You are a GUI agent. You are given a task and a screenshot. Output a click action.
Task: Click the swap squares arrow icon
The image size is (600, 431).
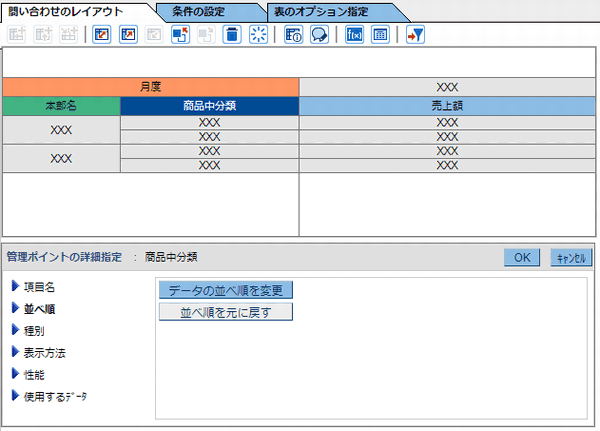[x=181, y=34]
